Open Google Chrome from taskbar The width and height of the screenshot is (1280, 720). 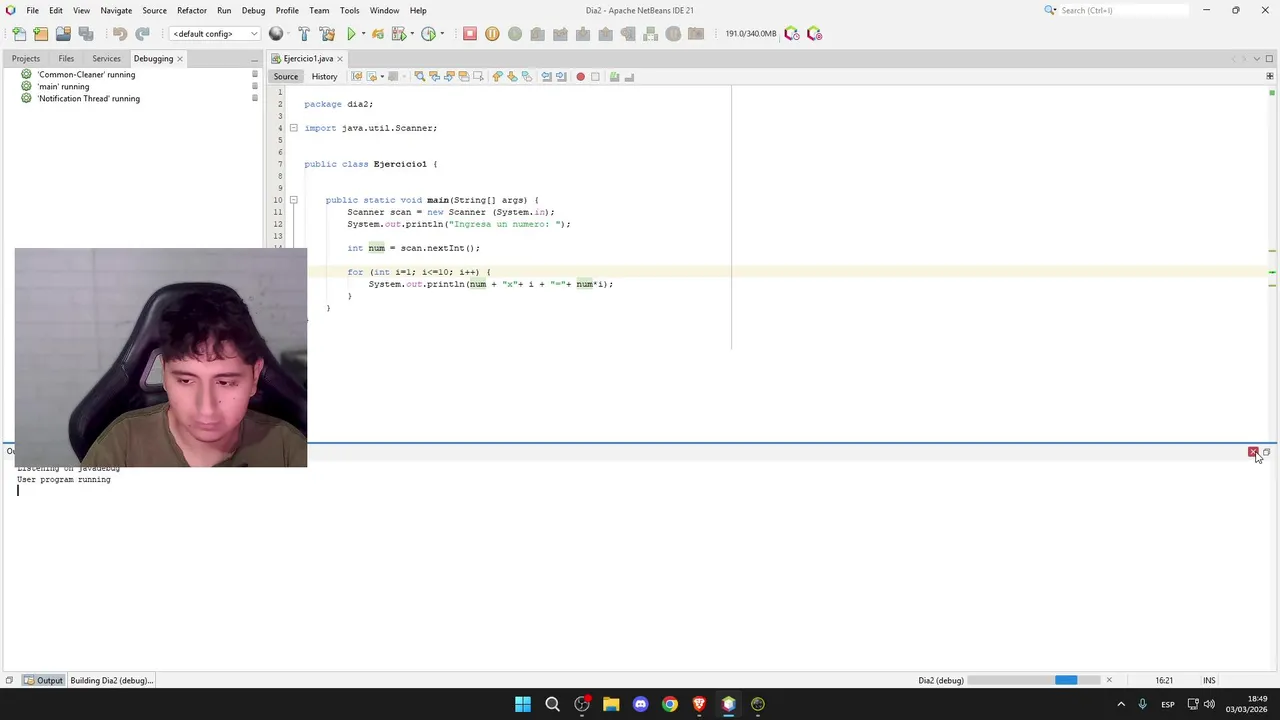point(670,704)
